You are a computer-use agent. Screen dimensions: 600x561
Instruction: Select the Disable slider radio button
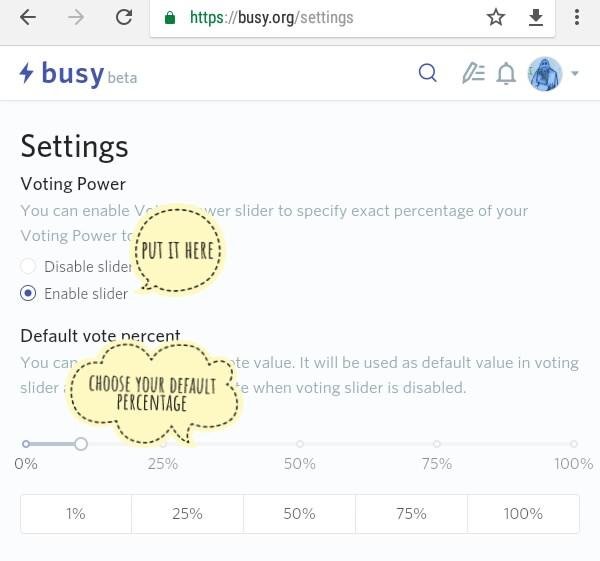coord(28,266)
